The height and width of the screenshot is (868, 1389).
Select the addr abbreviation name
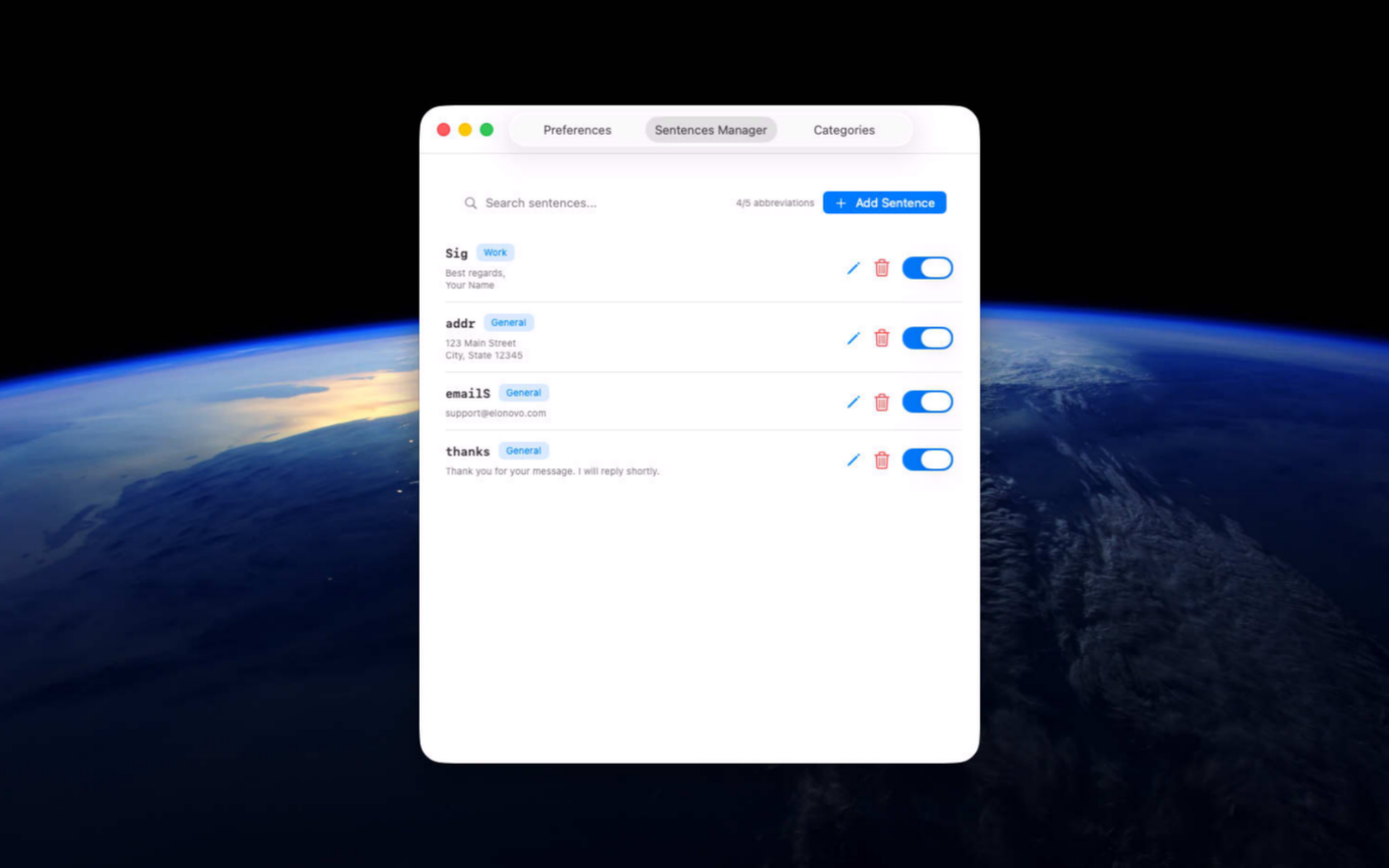[460, 323]
